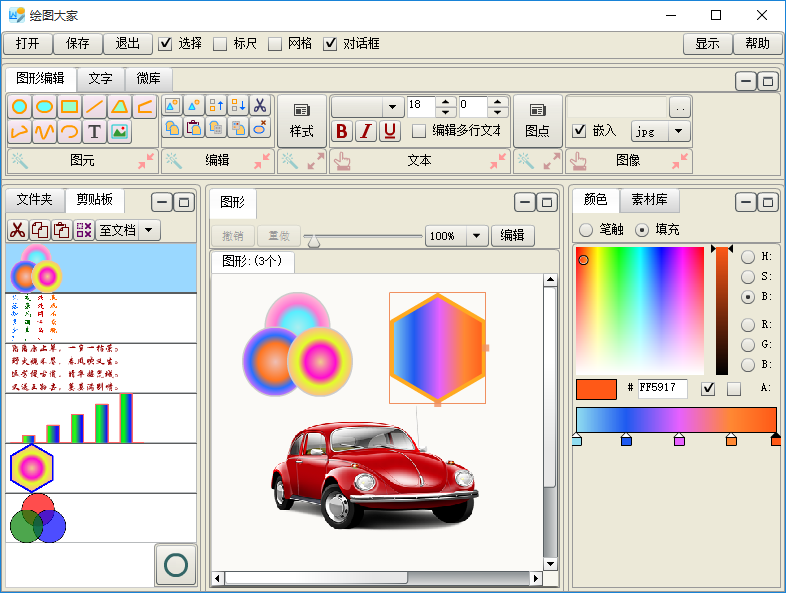The image size is (786, 593).
Task: Toggle the 选择 checkbox
Action: (165, 44)
